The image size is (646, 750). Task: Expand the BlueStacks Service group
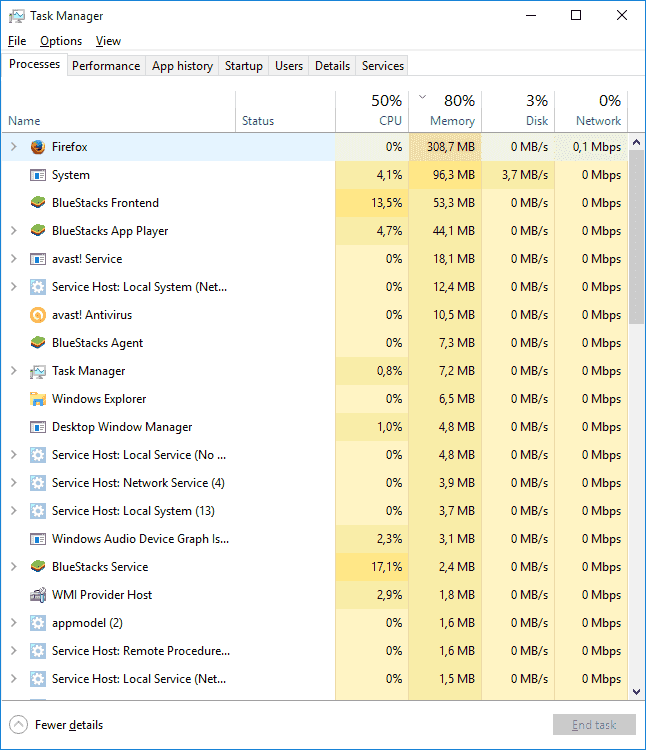tap(14, 567)
